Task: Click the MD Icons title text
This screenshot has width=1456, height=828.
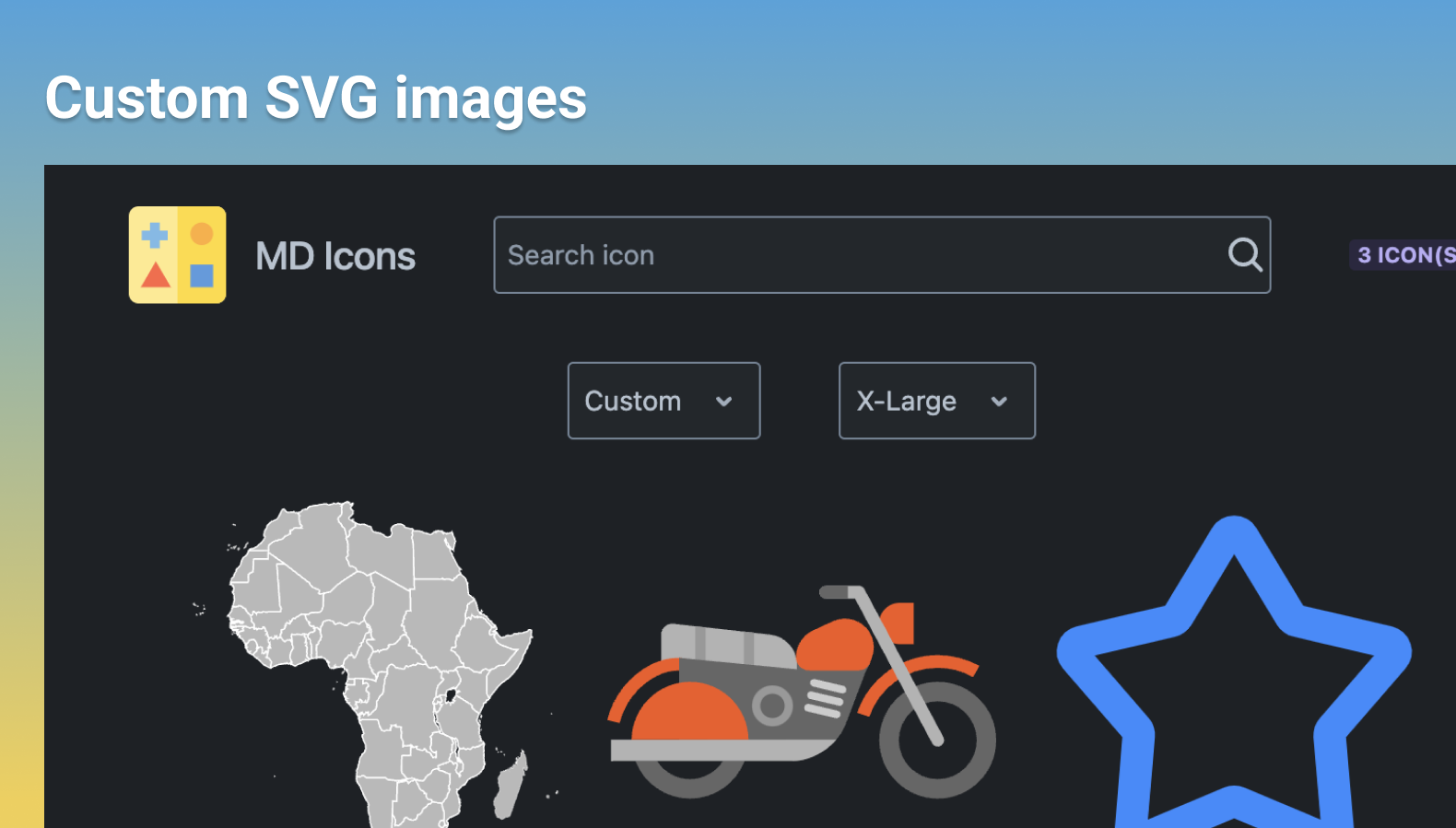Action: (x=335, y=256)
